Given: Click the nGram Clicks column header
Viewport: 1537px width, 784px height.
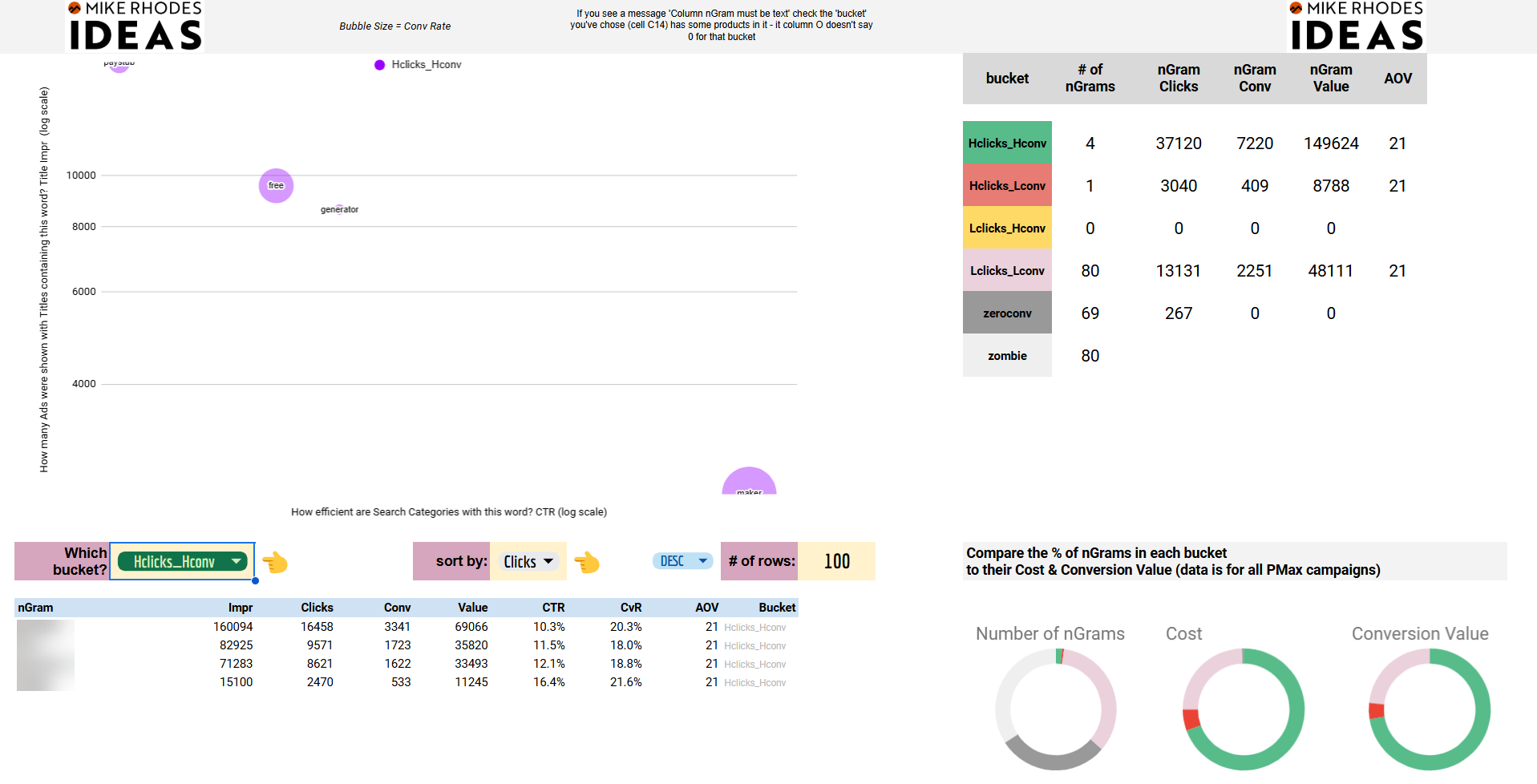Looking at the screenshot, I should [x=1179, y=79].
